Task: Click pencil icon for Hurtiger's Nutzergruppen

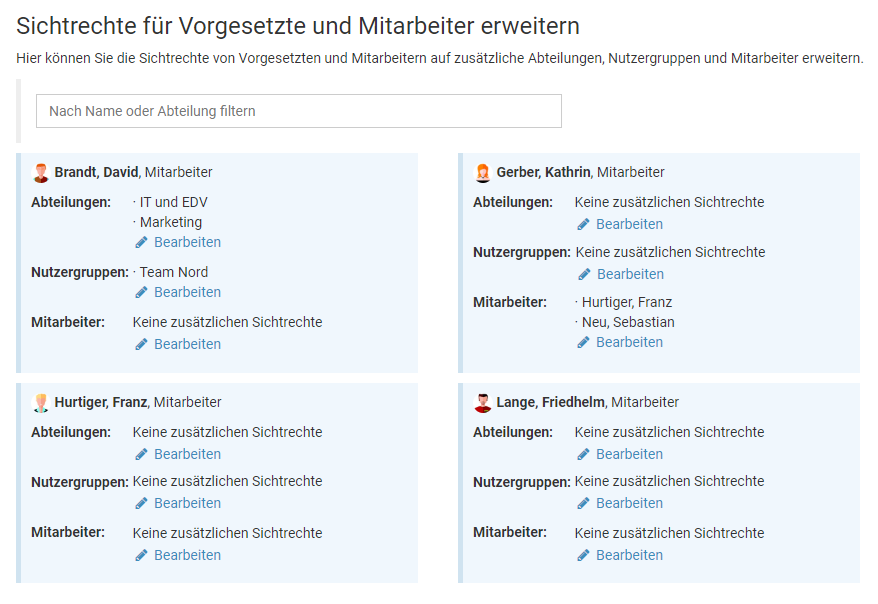Action: [142, 504]
